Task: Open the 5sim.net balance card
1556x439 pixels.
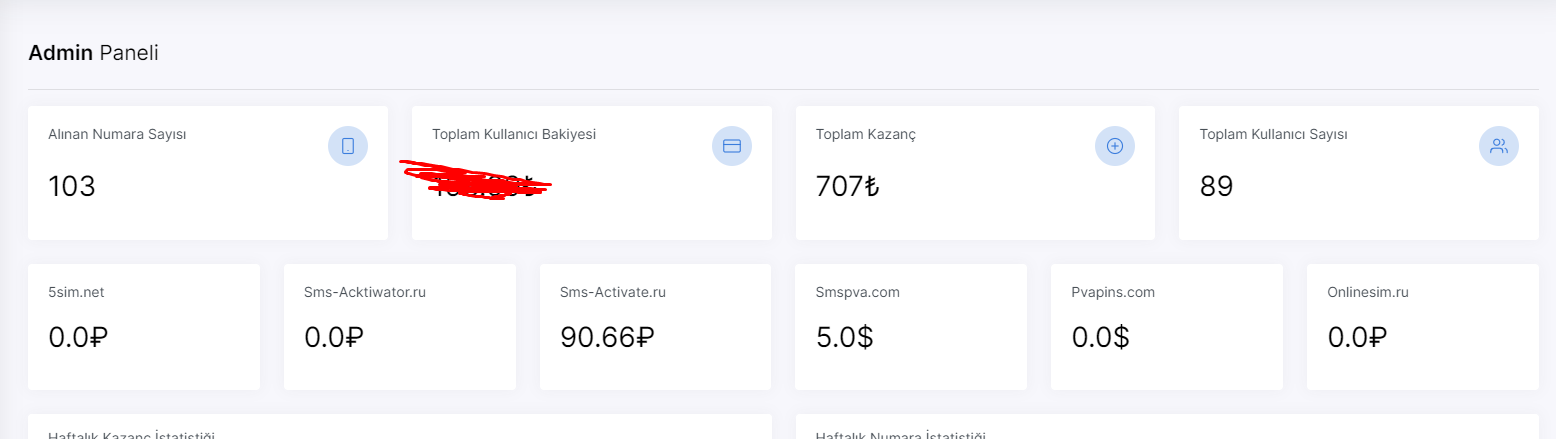Action: click(144, 327)
